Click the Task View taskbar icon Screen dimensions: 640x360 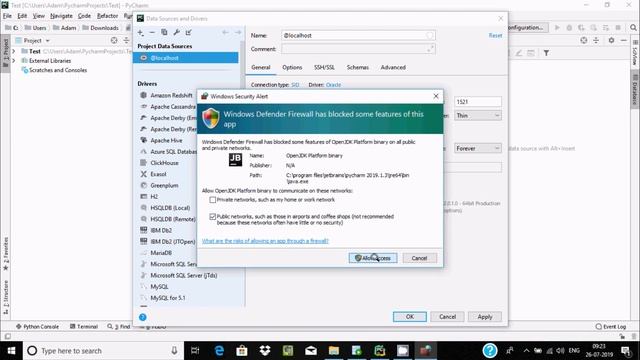(x=195, y=351)
